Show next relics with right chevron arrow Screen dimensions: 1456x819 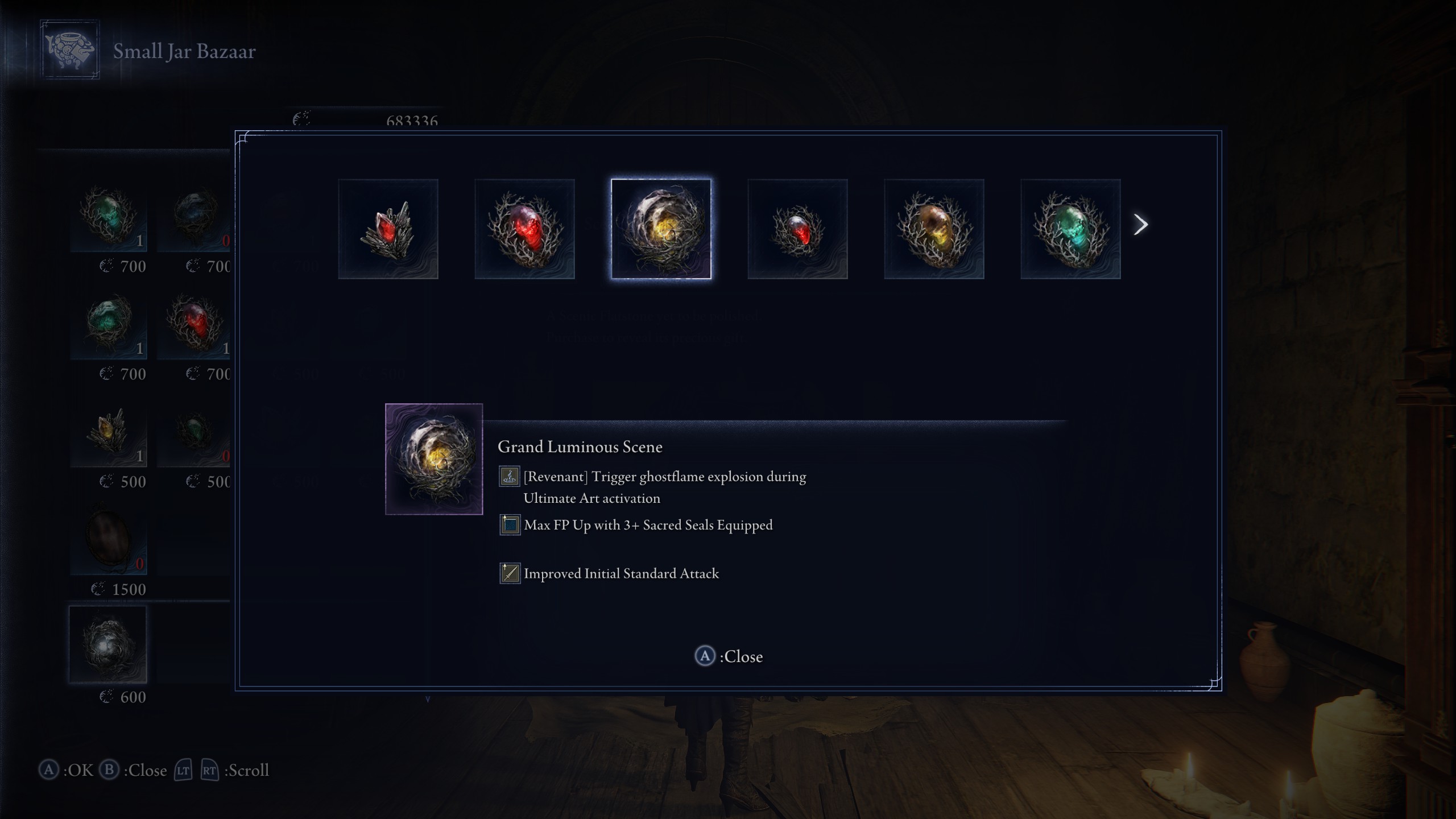1140,225
